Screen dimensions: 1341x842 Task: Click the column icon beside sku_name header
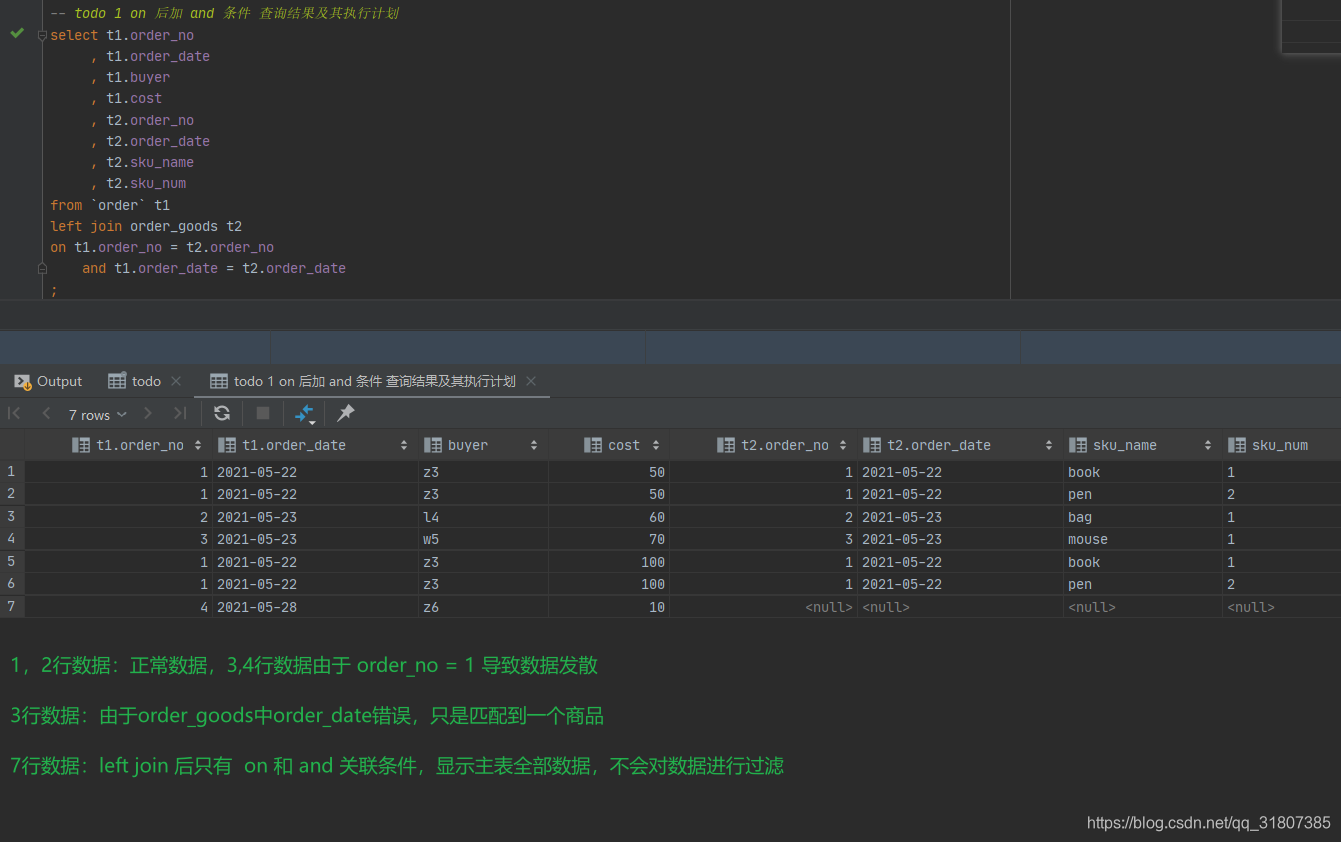point(1077,445)
